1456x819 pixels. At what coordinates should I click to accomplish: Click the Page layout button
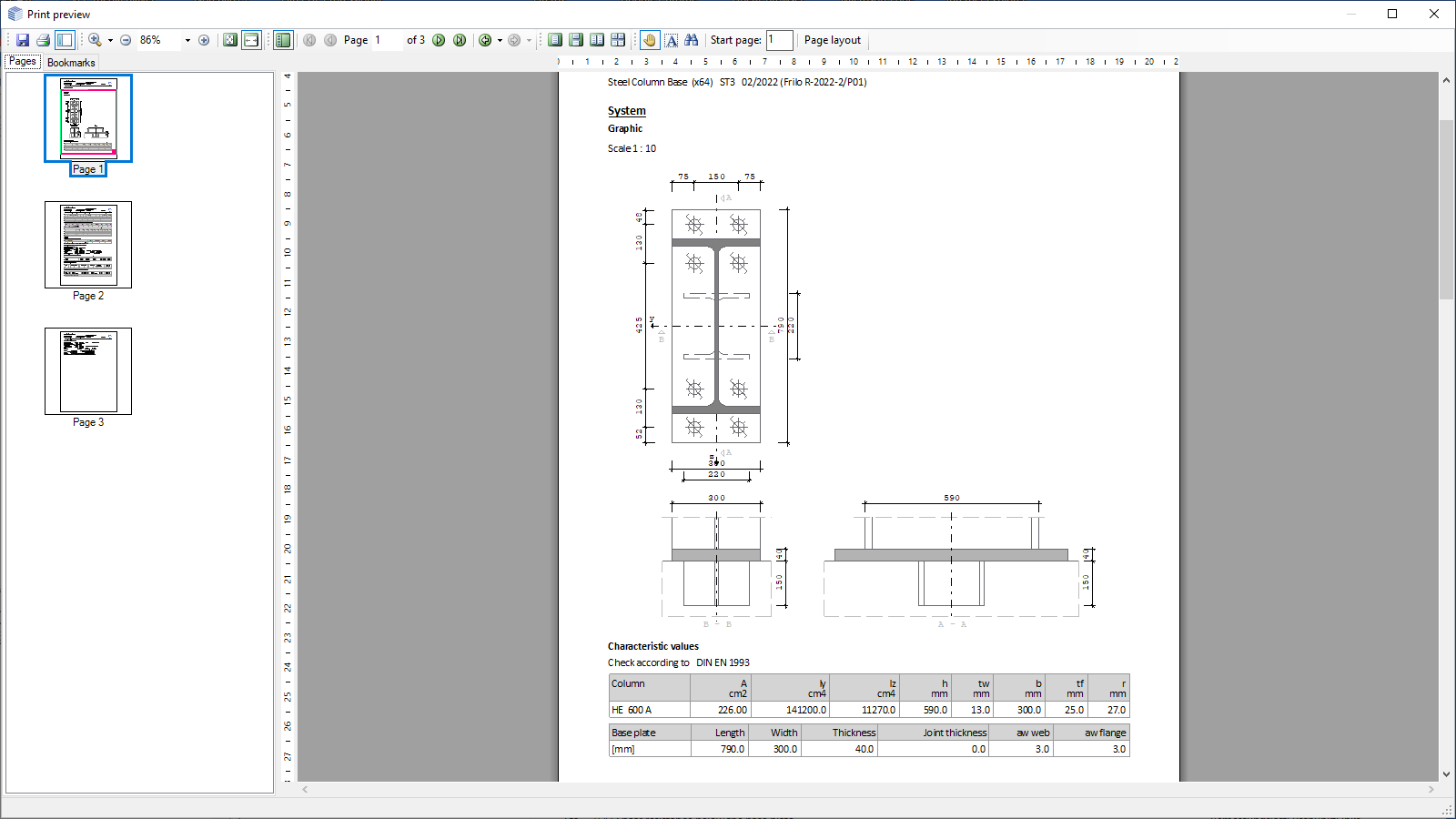point(833,40)
